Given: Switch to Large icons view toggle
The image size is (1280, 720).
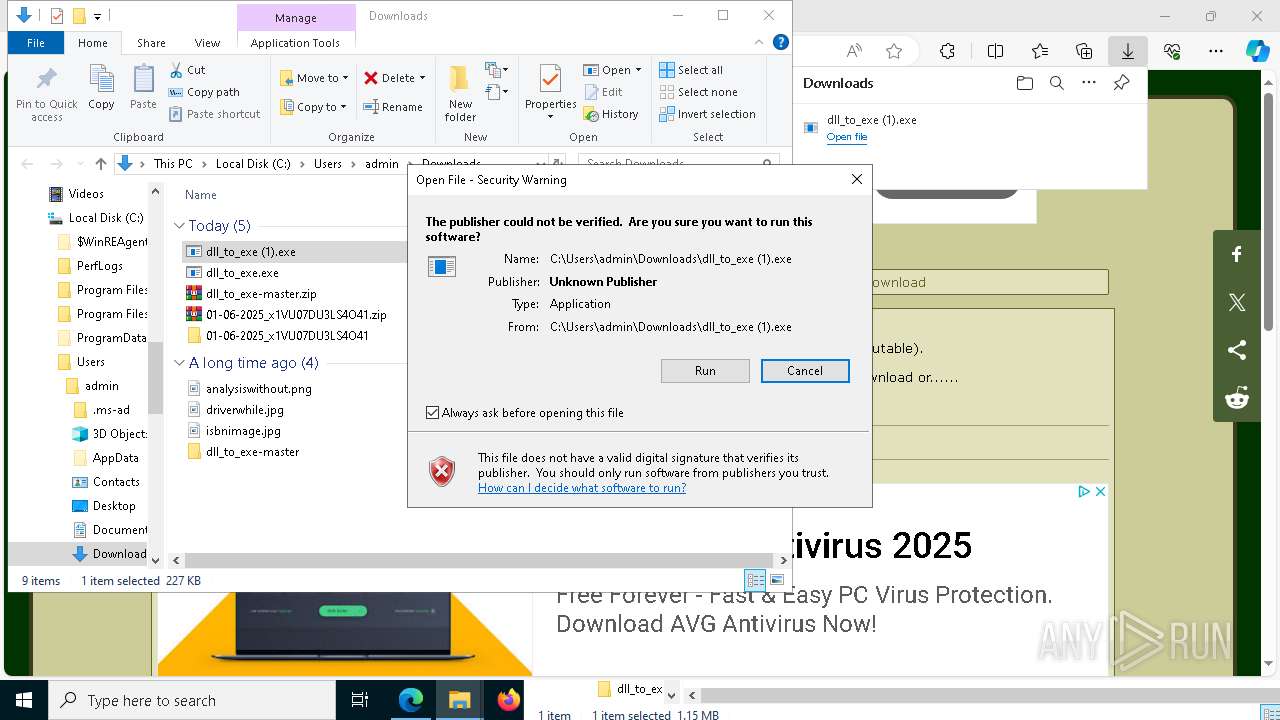Looking at the screenshot, I should 777,580.
